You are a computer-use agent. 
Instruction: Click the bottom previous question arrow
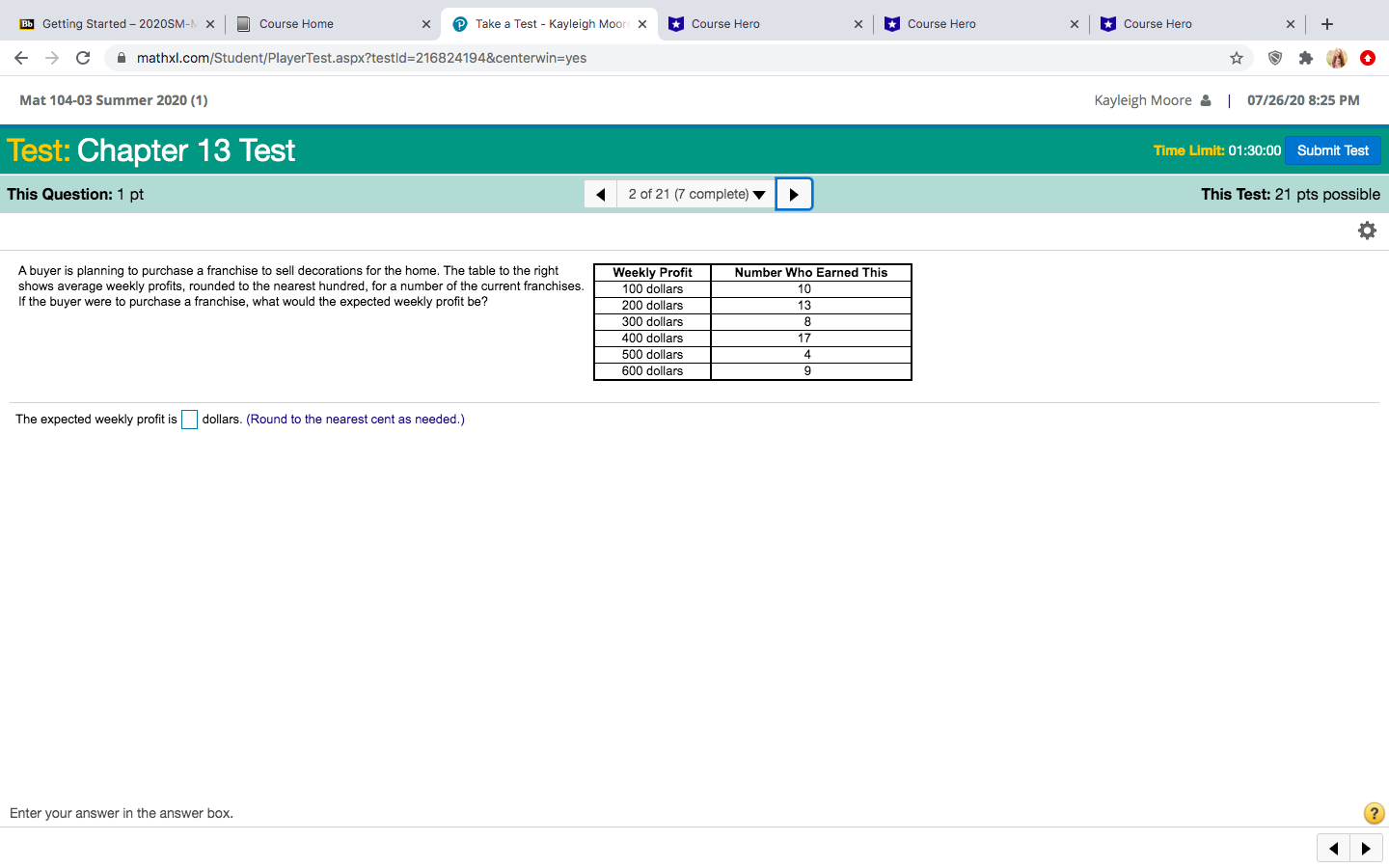[1334, 849]
